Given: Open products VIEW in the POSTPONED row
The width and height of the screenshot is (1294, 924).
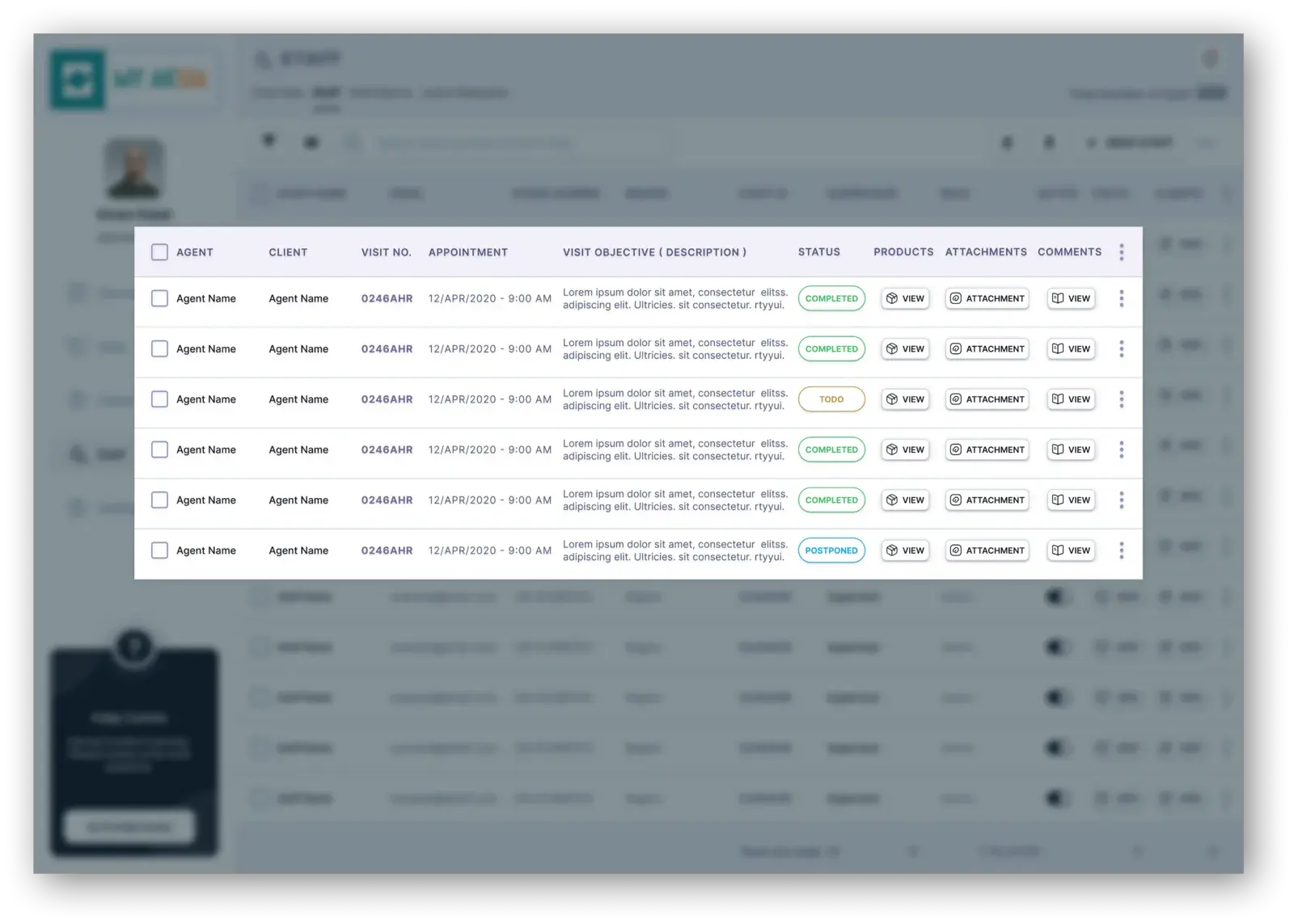Looking at the screenshot, I should (x=905, y=551).
